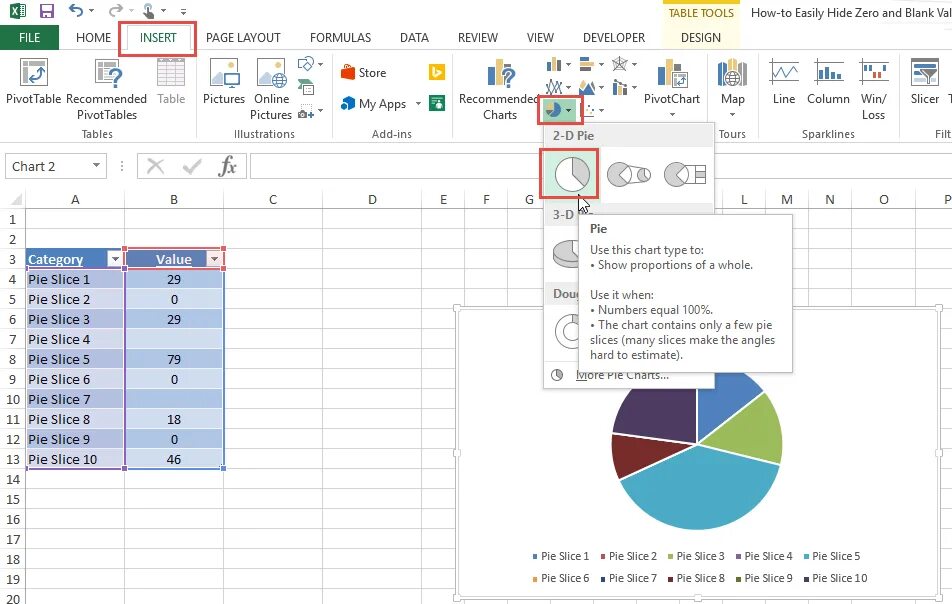The width and height of the screenshot is (952, 604).
Task: Switch to the DATA tab
Action: point(414,38)
